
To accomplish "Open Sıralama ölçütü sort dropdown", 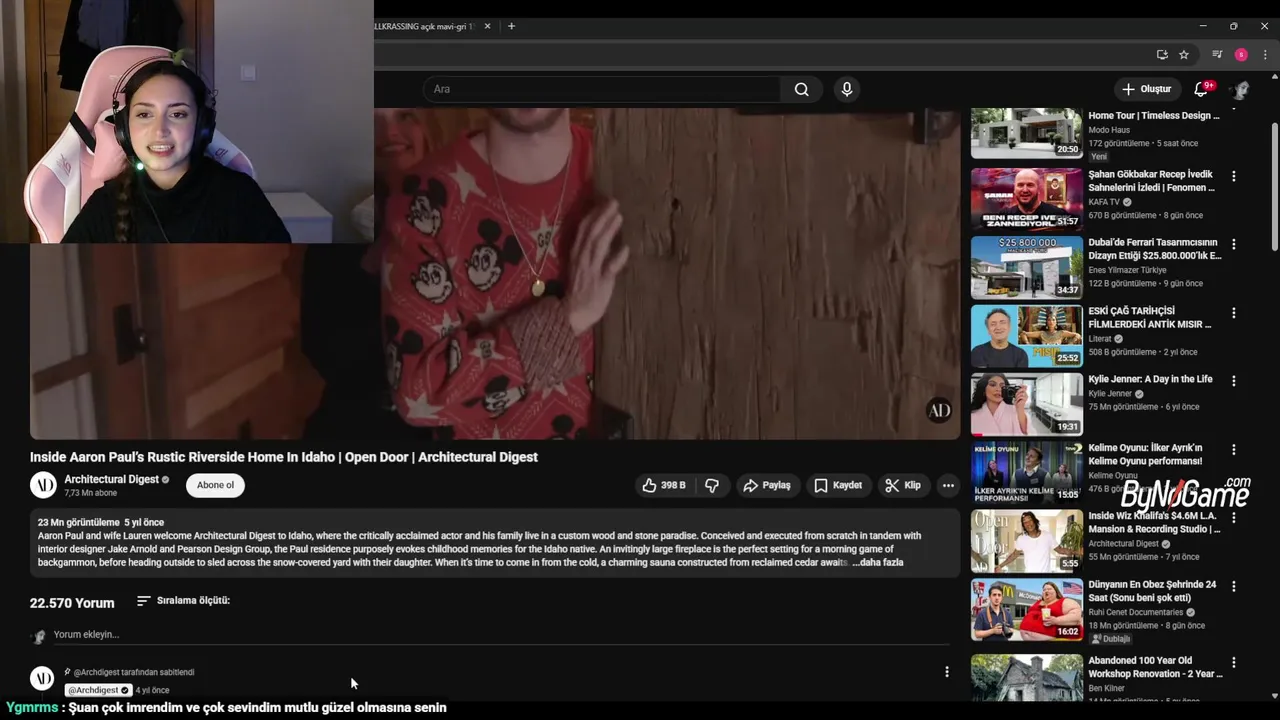I will click(183, 601).
